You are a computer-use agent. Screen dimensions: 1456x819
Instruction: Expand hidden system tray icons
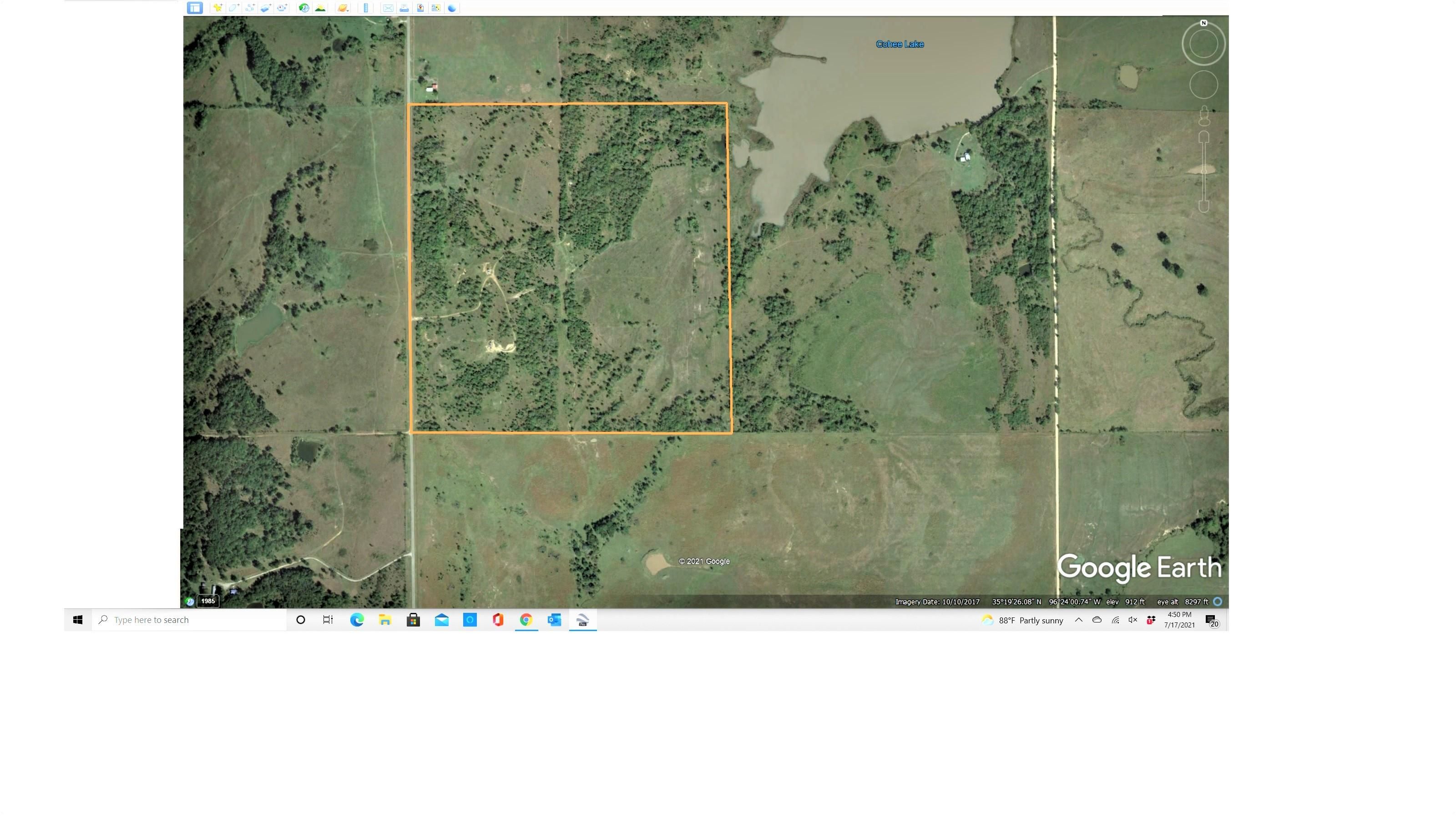1078,619
